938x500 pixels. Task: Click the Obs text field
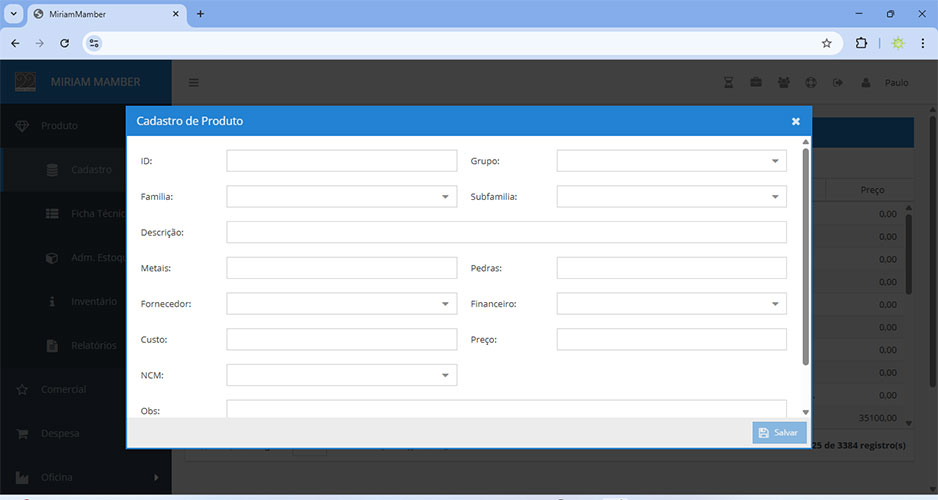pyautogui.click(x=506, y=409)
